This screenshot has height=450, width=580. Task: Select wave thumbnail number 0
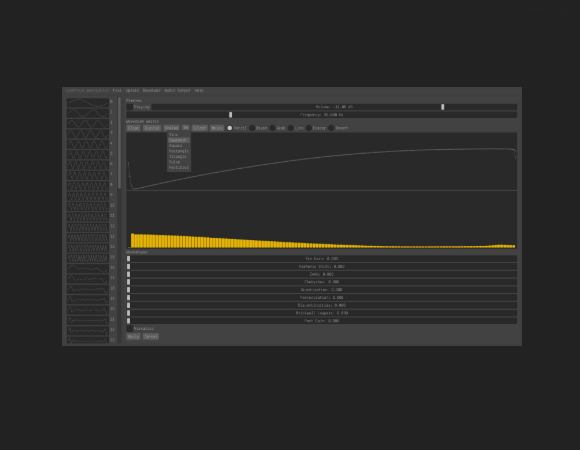[87, 102]
